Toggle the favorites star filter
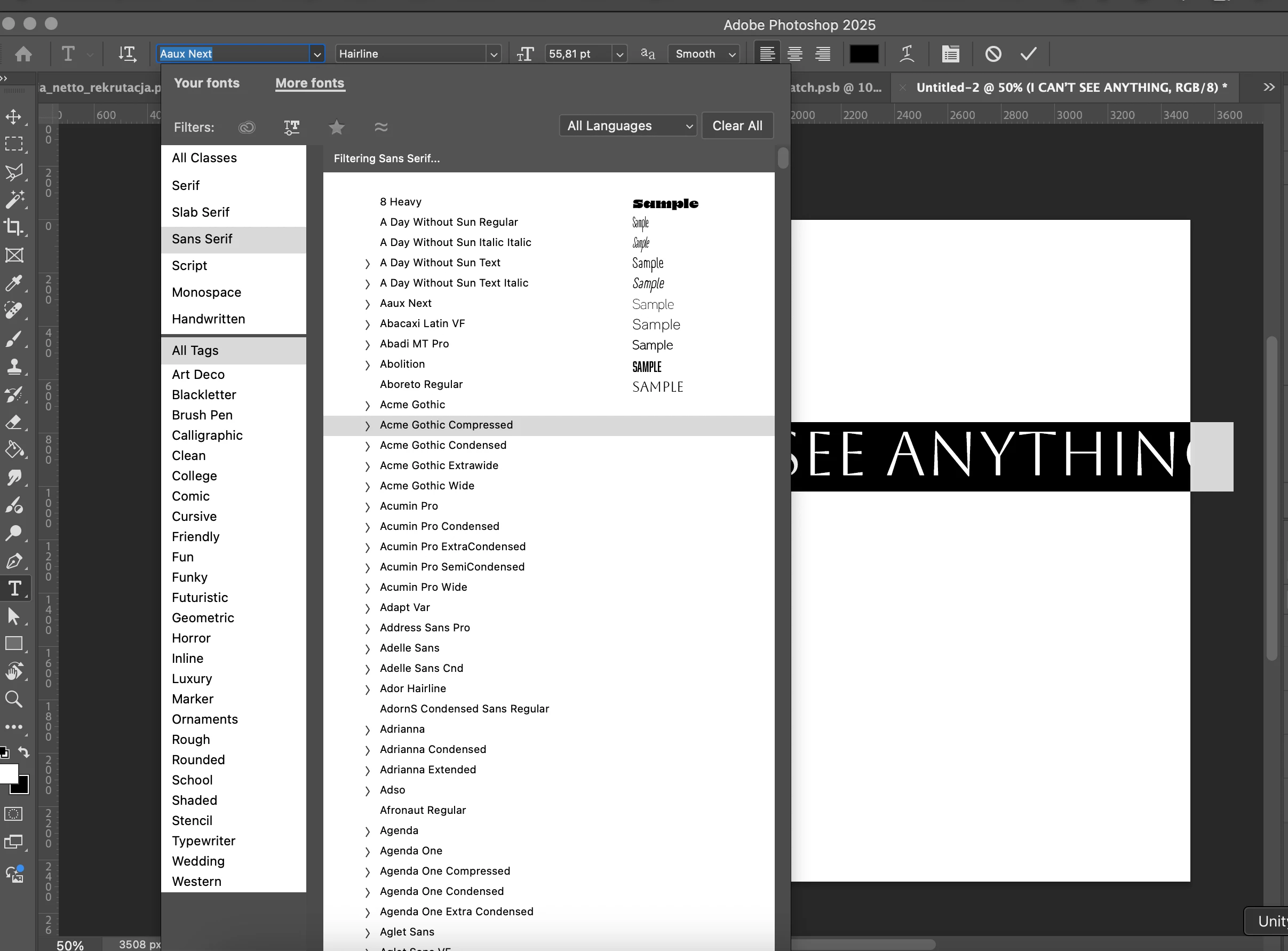 point(337,127)
